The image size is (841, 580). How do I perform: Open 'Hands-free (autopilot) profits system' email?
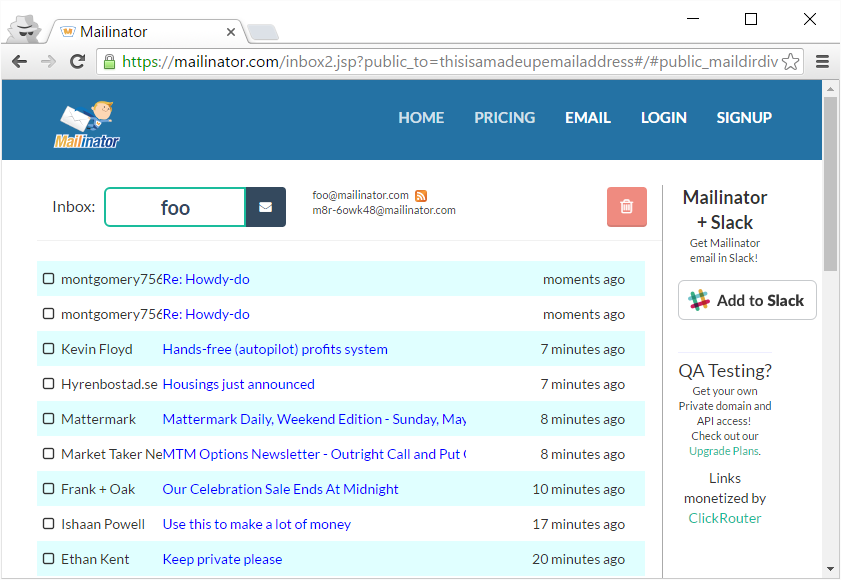(275, 349)
